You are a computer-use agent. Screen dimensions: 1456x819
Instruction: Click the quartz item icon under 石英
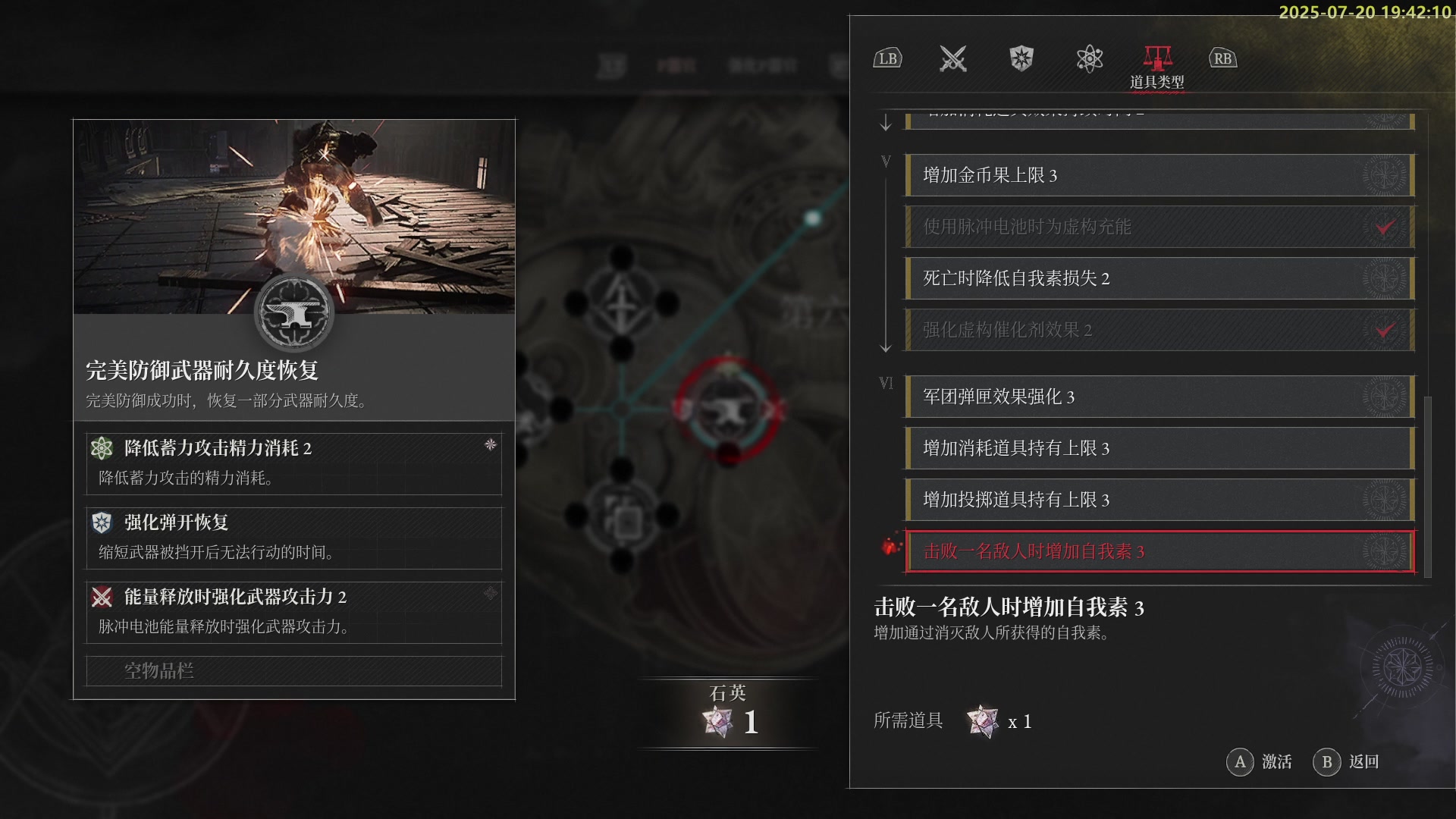[718, 722]
